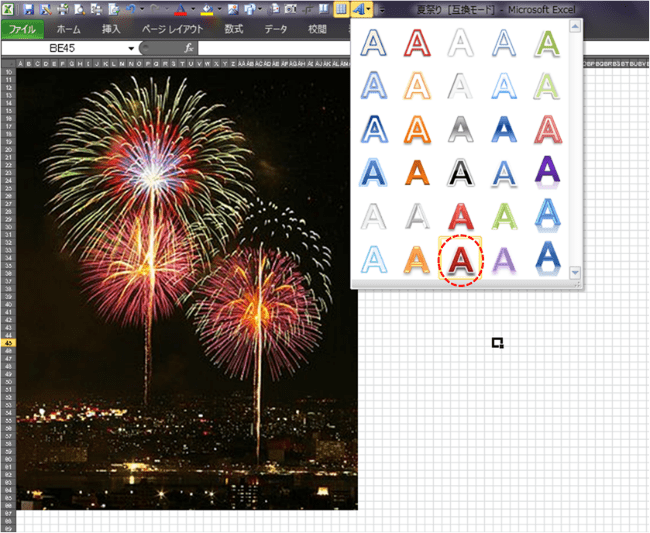
Task: Switch to the ページ レイアウト tab
Action: [172, 29]
